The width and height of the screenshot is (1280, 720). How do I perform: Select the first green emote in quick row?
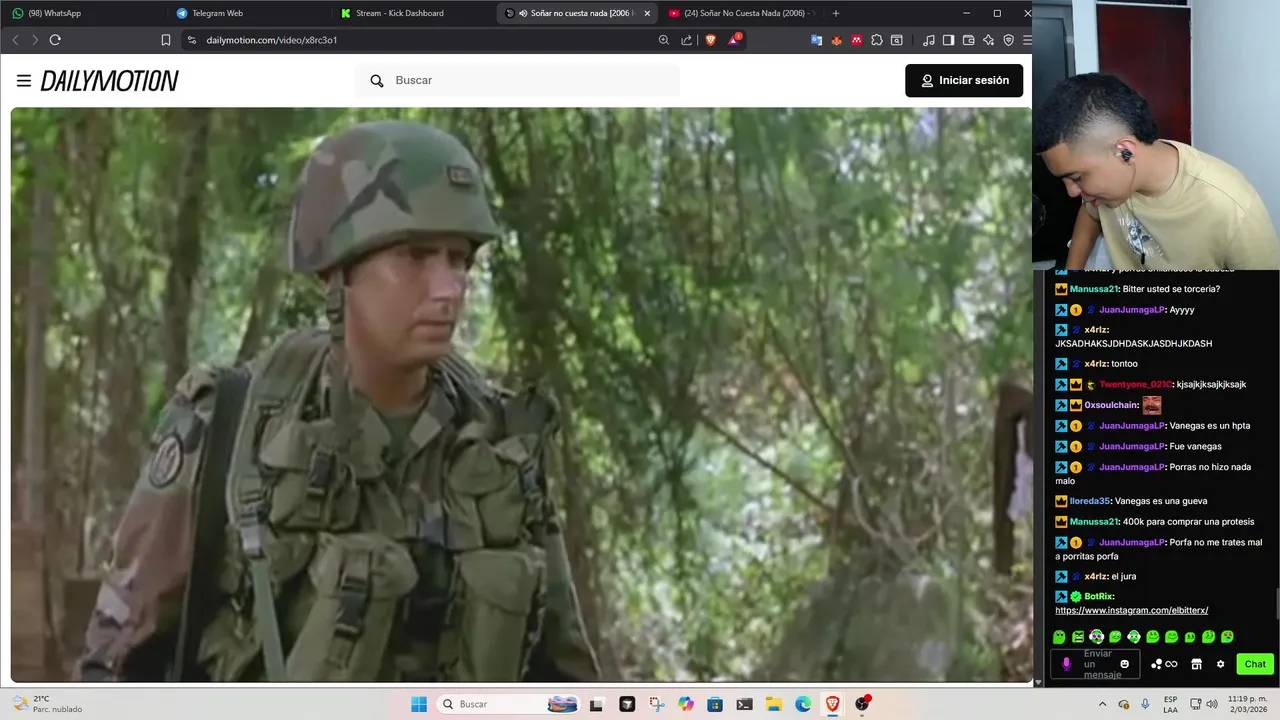pos(1059,637)
